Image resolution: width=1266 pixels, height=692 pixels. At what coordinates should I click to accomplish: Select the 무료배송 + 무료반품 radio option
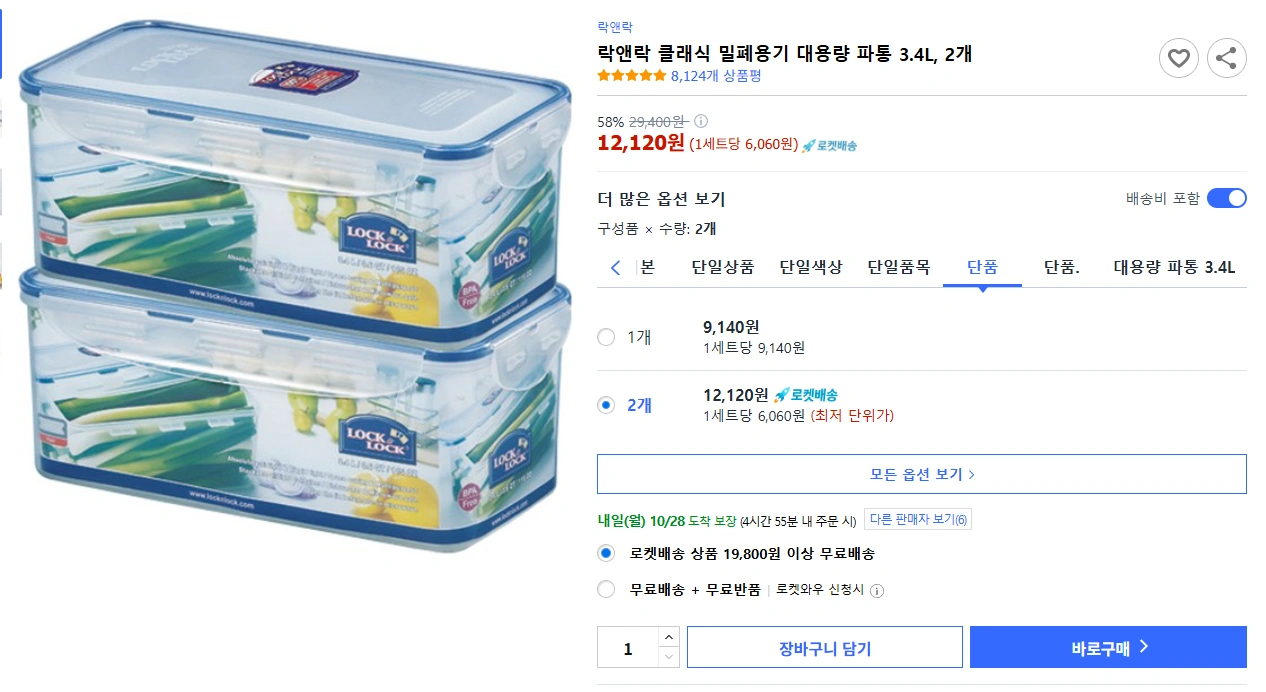tap(606, 590)
